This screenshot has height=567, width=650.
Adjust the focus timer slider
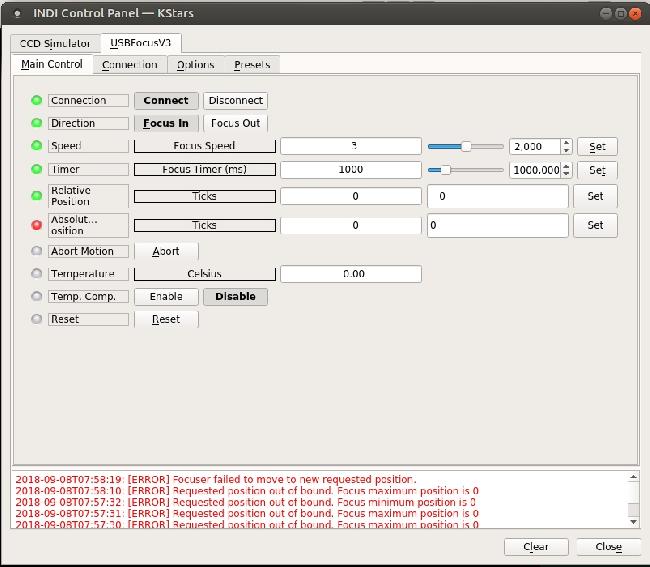pos(466,170)
